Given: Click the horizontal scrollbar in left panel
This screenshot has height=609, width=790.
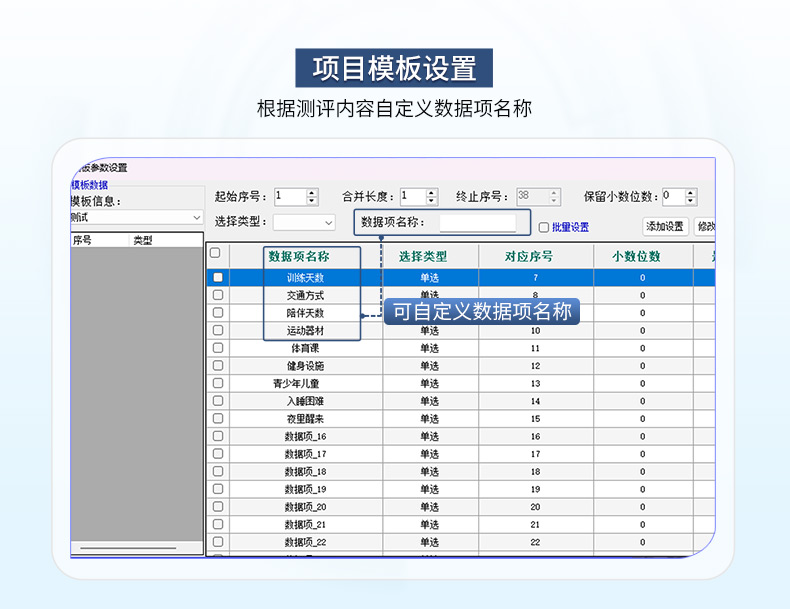Looking at the screenshot, I should click(127, 548).
